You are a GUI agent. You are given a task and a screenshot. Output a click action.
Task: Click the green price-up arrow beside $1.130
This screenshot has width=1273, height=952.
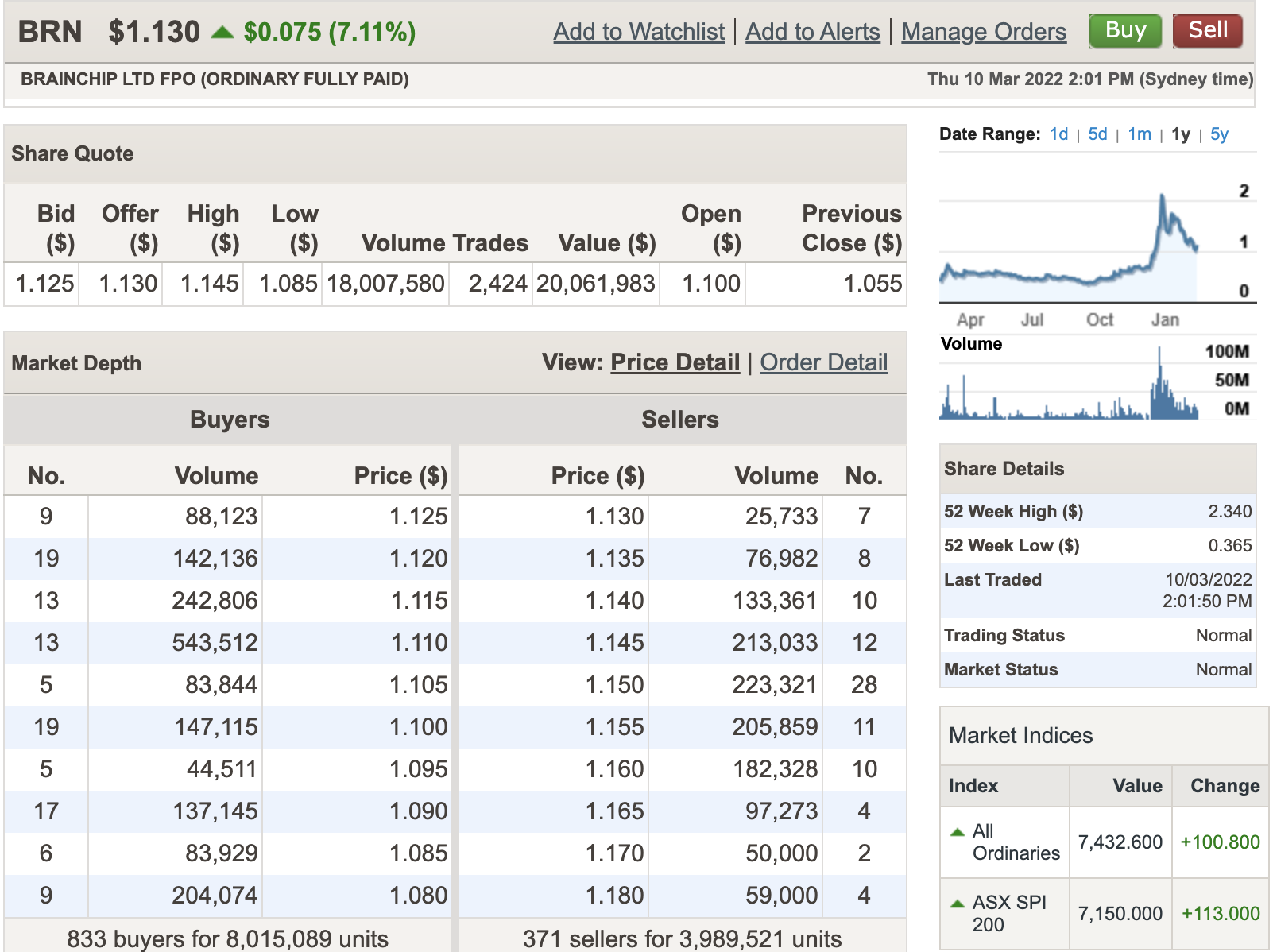(x=222, y=33)
